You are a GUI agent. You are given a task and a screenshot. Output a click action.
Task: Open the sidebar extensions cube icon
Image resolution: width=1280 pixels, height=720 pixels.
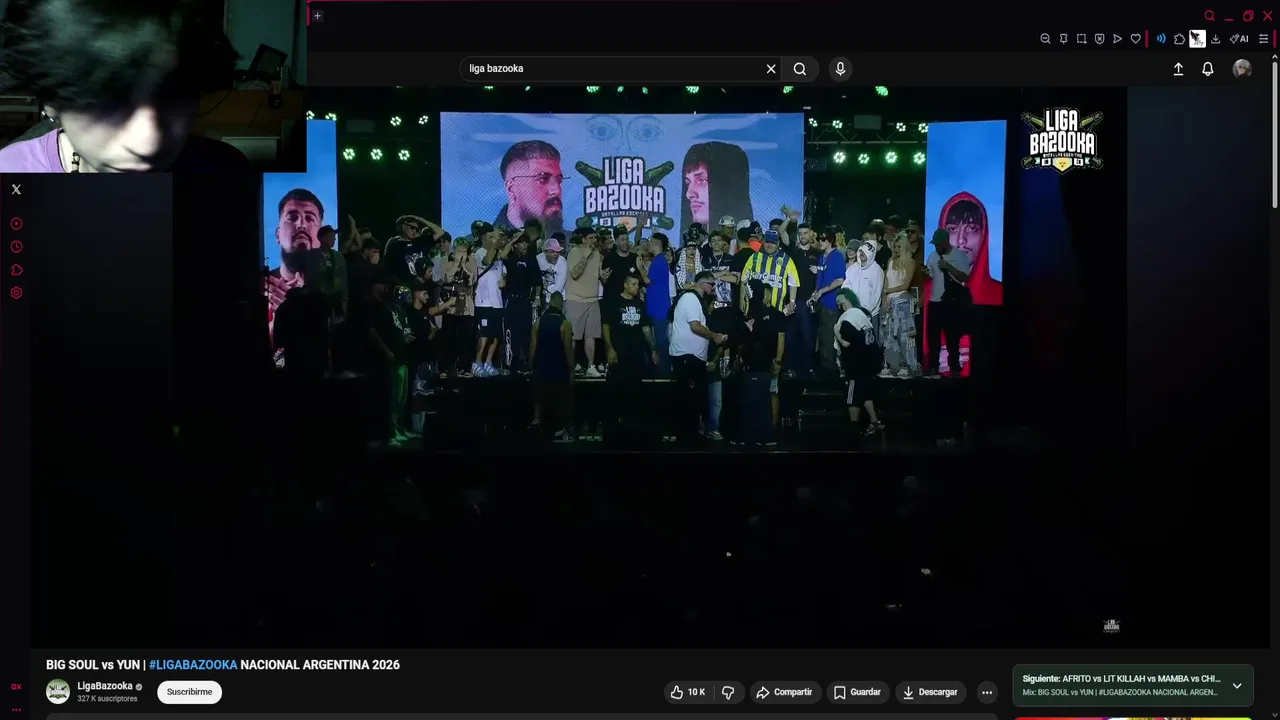(16, 270)
